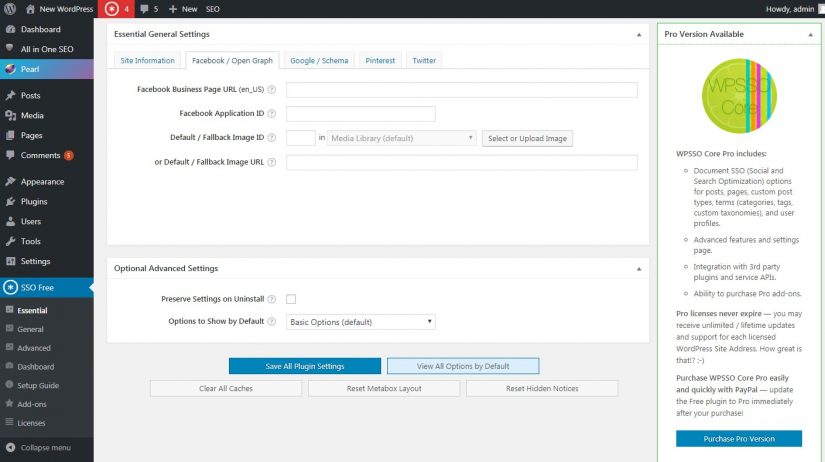Click the Default / Fallback Image URL field

(461, 162)
